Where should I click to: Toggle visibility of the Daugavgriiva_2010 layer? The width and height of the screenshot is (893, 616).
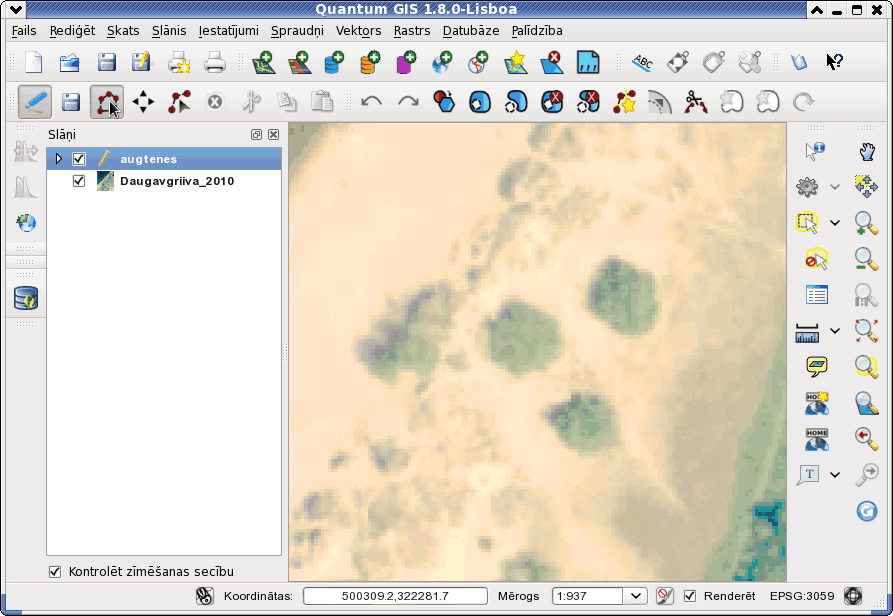[x=79, y=181]
